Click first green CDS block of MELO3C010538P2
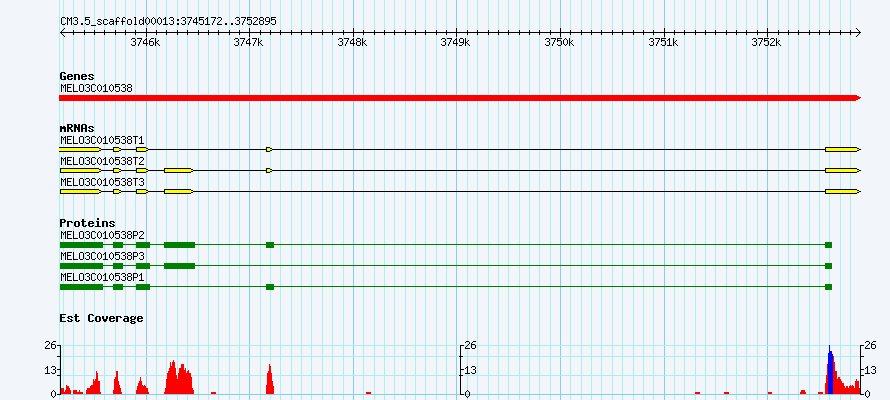 [81, 245]
